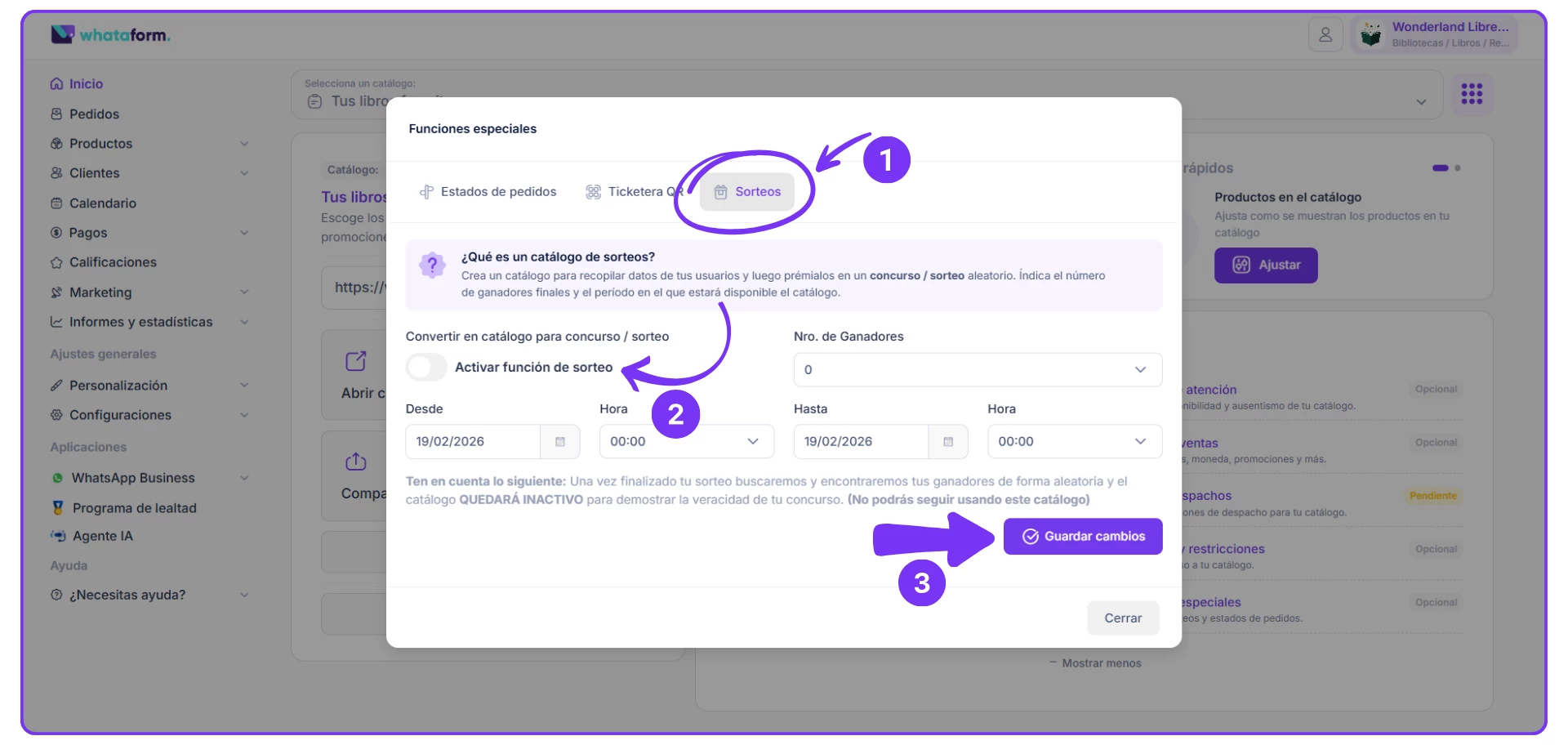Image resolution: width=1568 pixels, height=745 pixels.
Task: Open Pedidos in the sidebar
Action: pyautogui.click(x=94, y=114)
